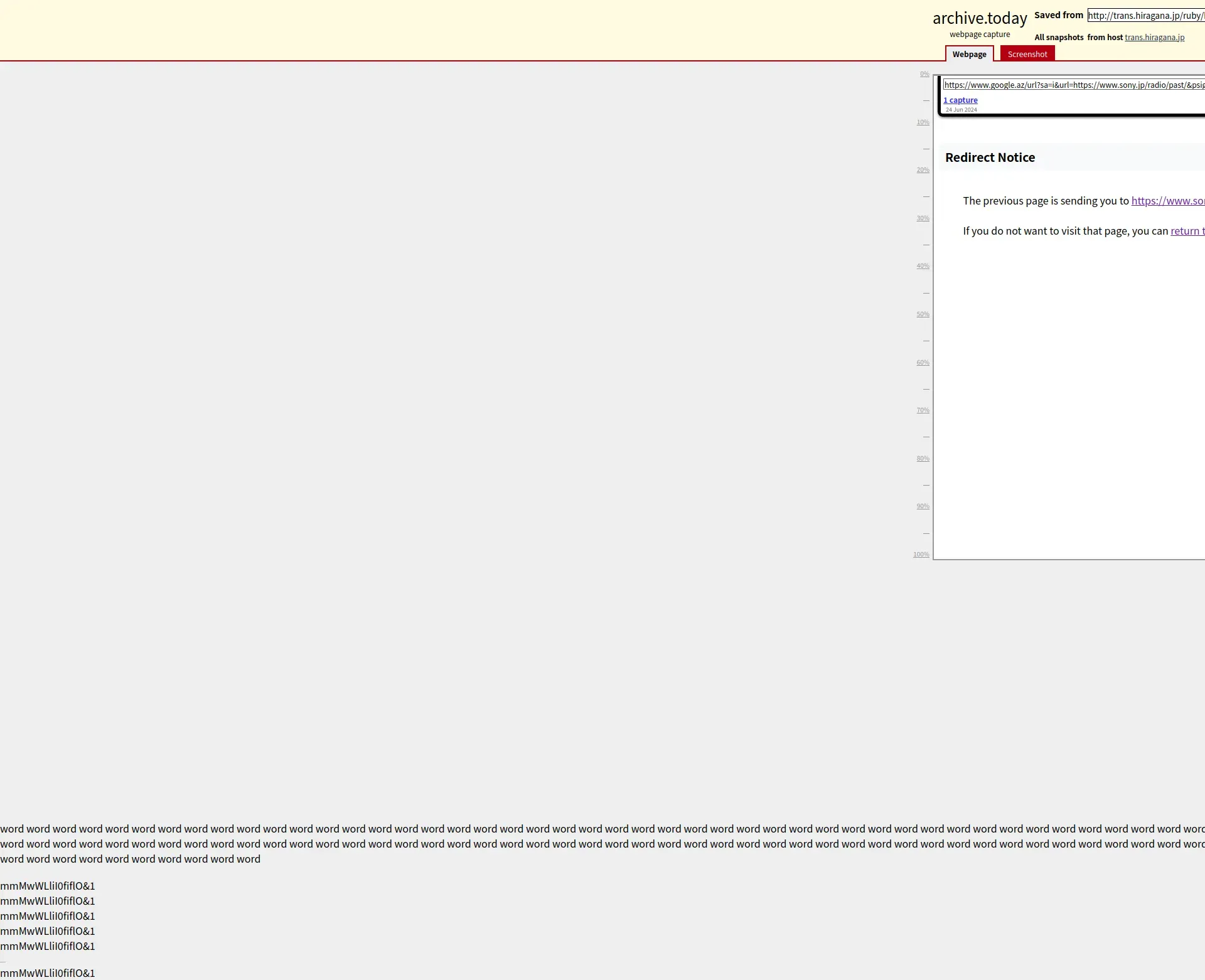Jump to the 100% page marker
1205x980 pixels.
coord(921,555)
